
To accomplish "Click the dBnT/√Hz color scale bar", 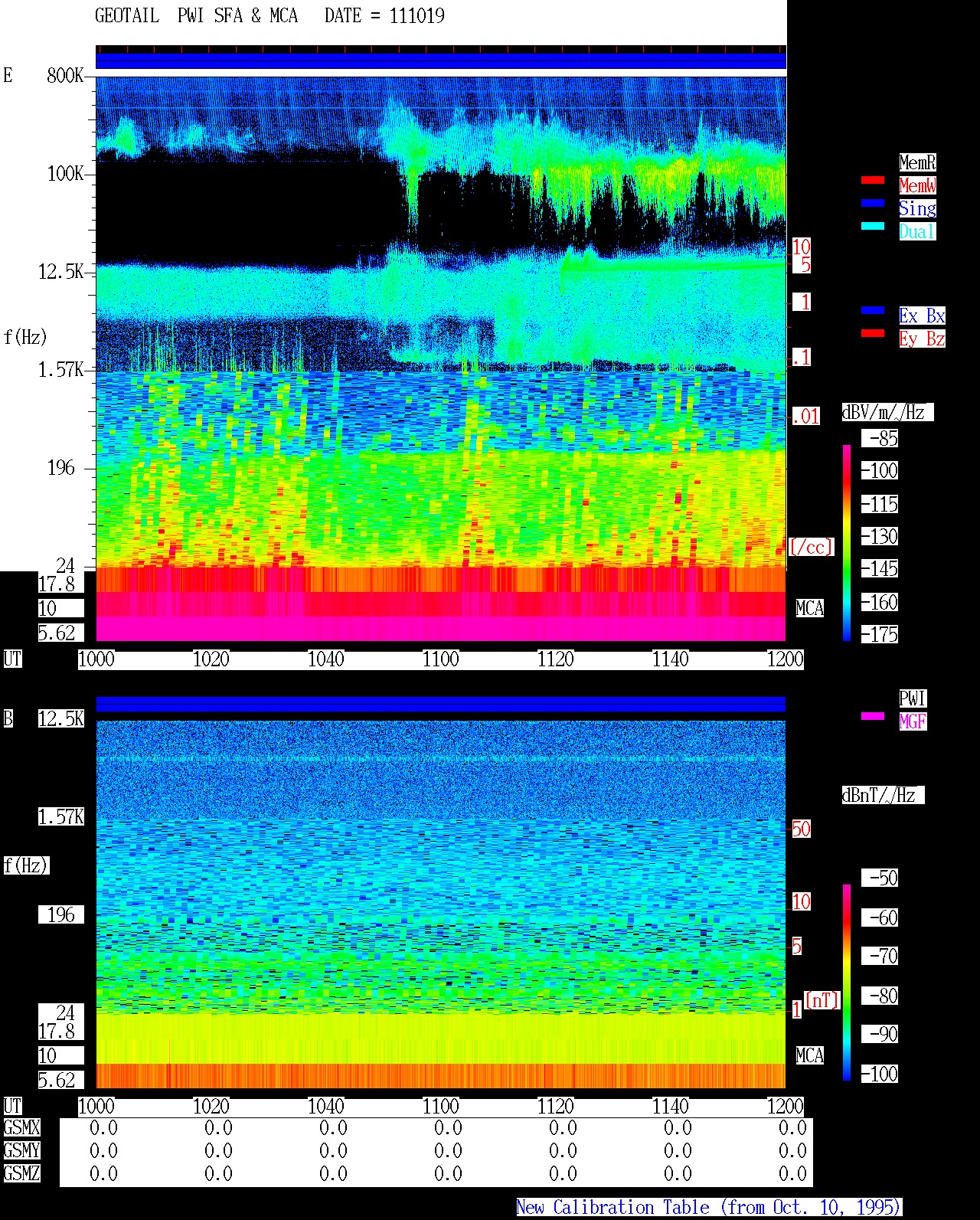I will click(x=847, y=982).
